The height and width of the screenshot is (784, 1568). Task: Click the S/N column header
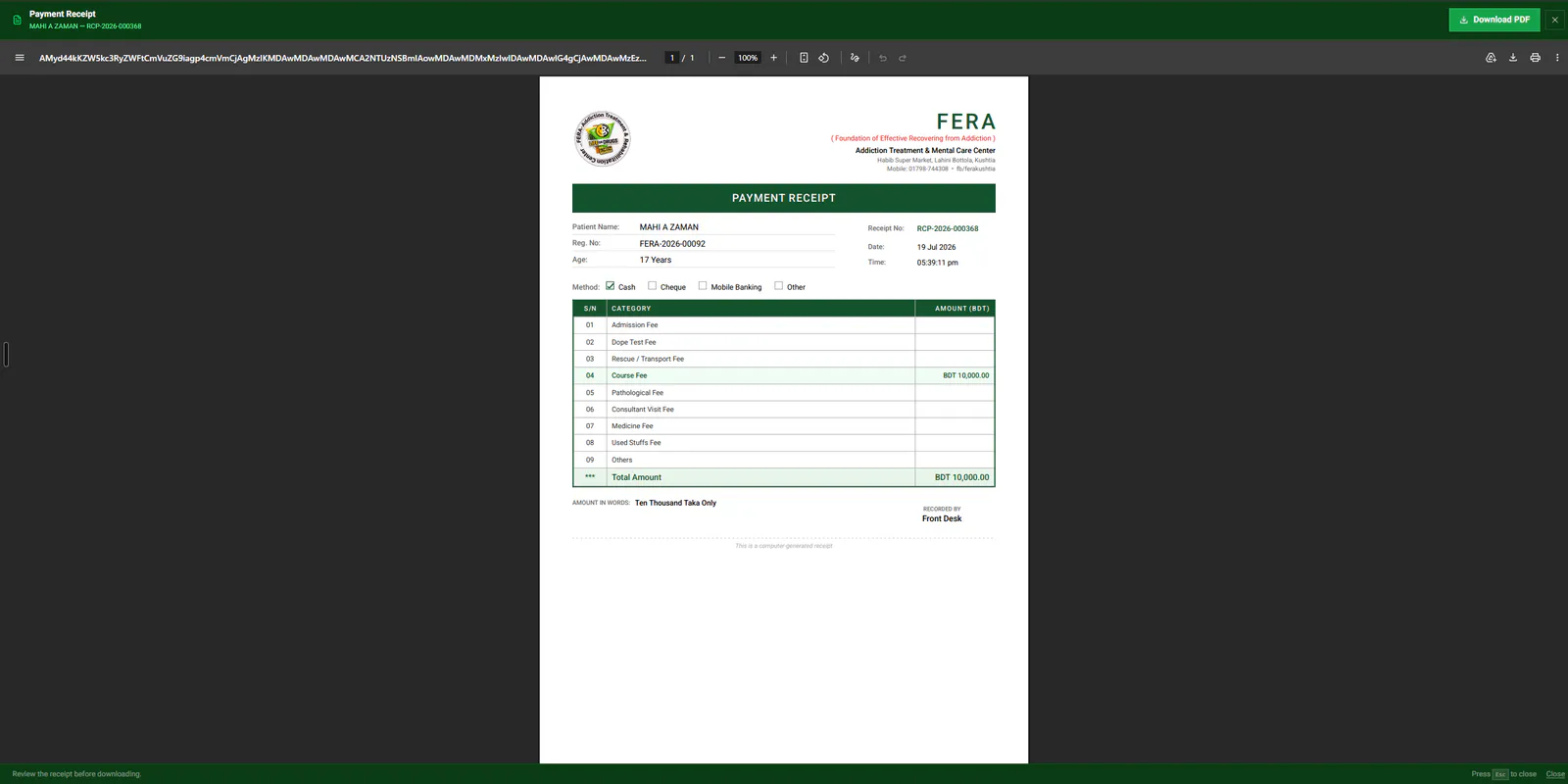point(590,309)
